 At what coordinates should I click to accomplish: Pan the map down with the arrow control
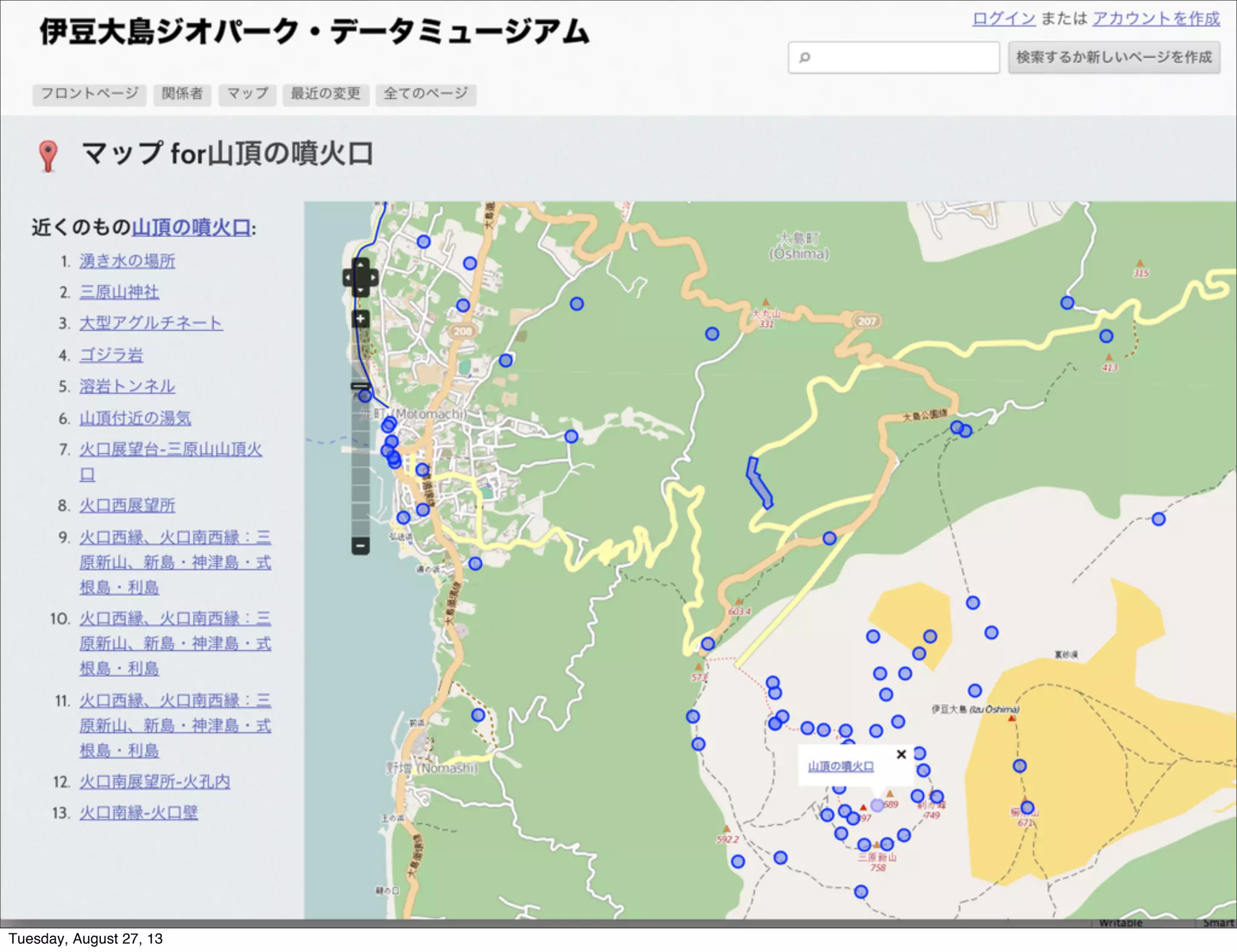(x=361, y=291)
